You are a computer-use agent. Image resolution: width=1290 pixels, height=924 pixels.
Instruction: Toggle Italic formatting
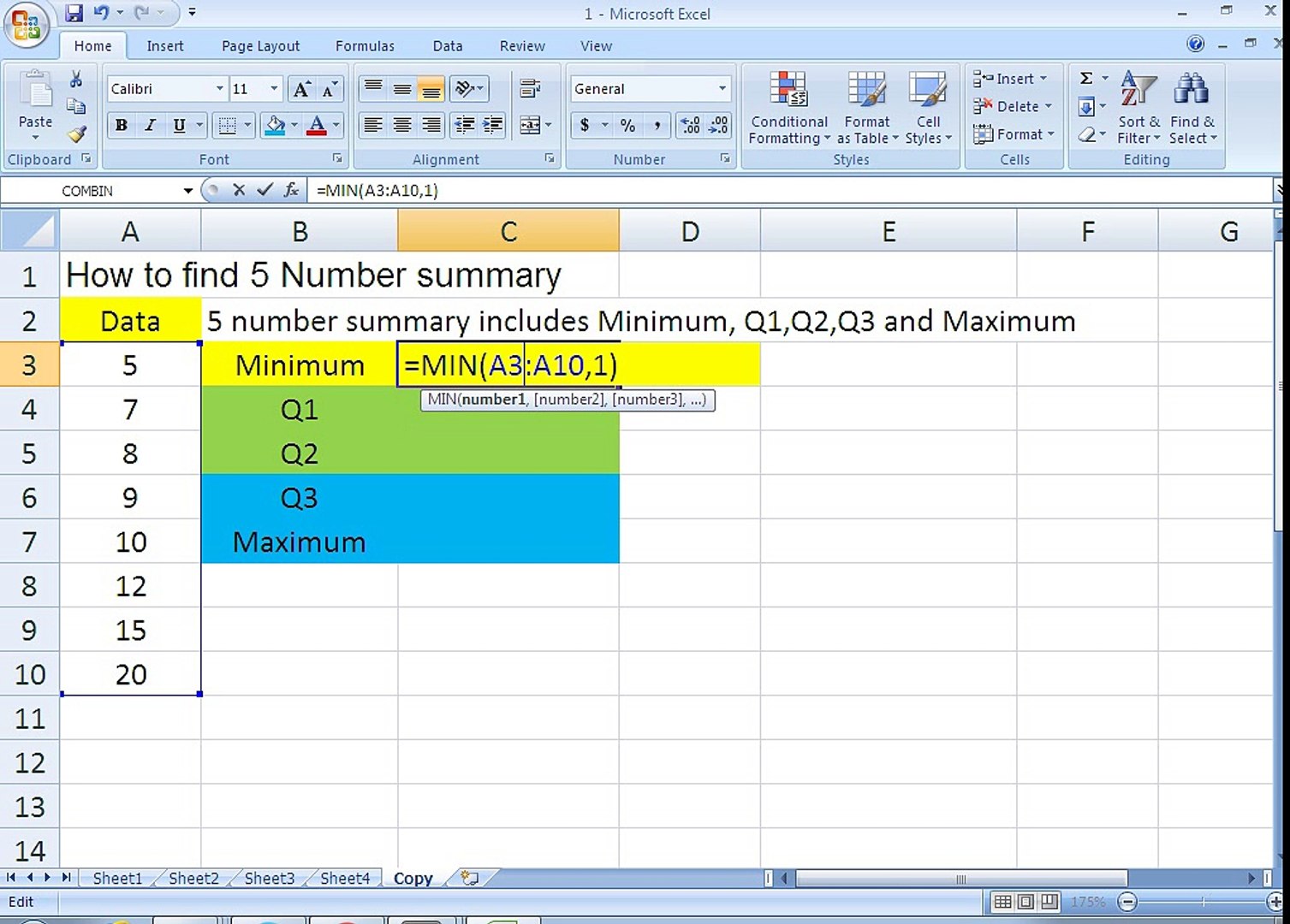pyautogui.click(x=150, y=126)
